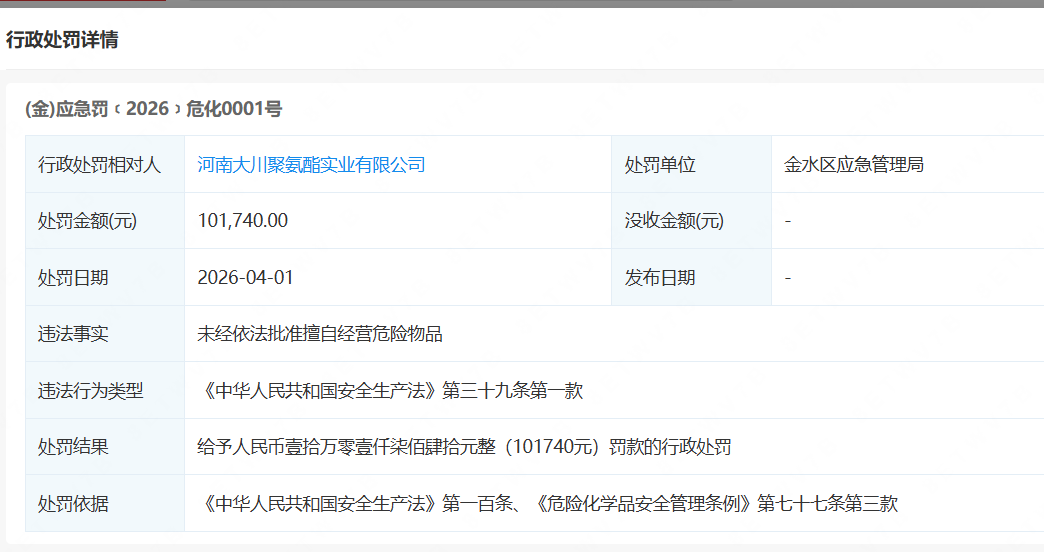Click the dash value beside 发布日期

[788, 278]
